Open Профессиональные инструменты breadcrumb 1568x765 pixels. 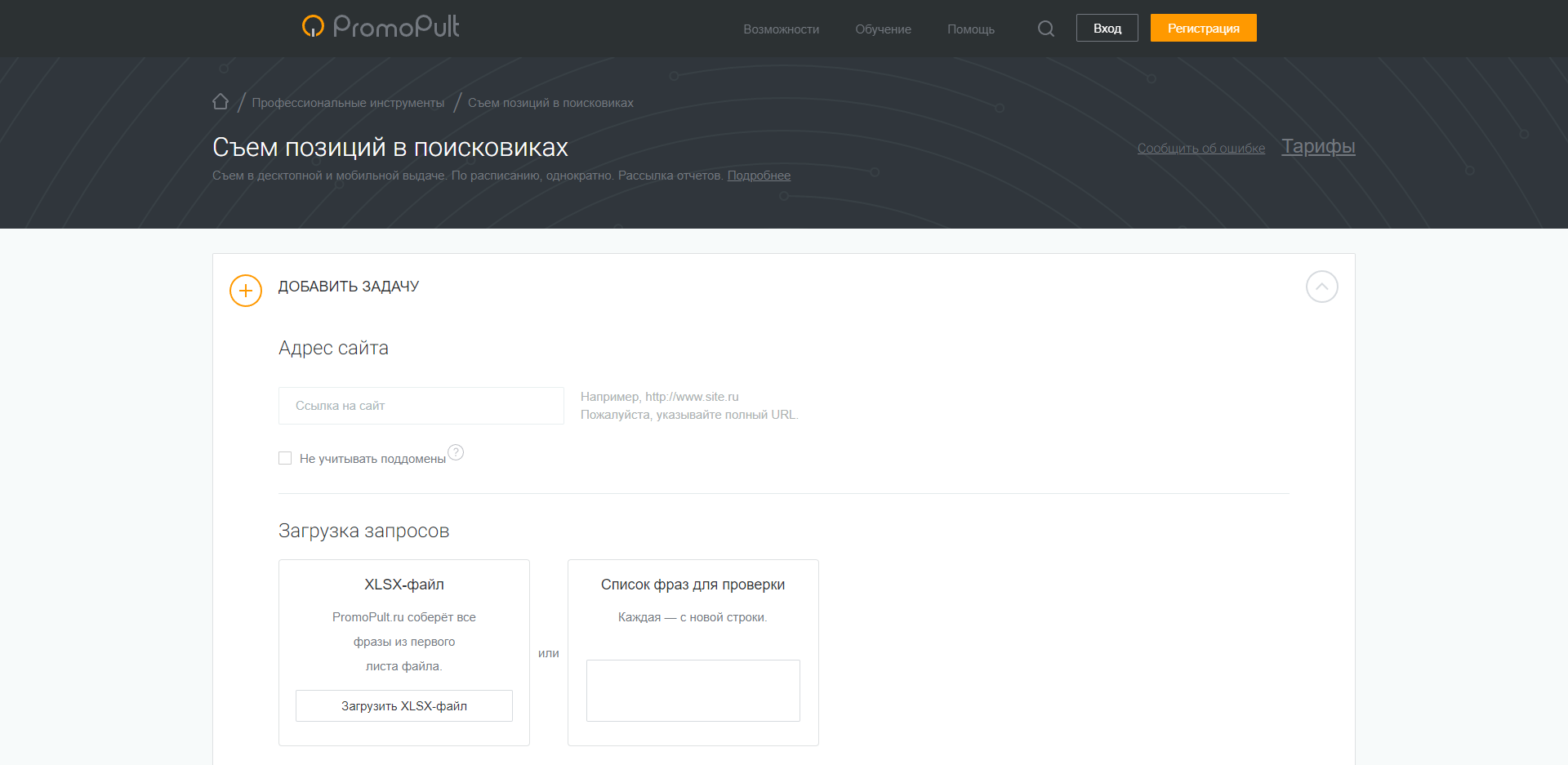click(348, 103)
